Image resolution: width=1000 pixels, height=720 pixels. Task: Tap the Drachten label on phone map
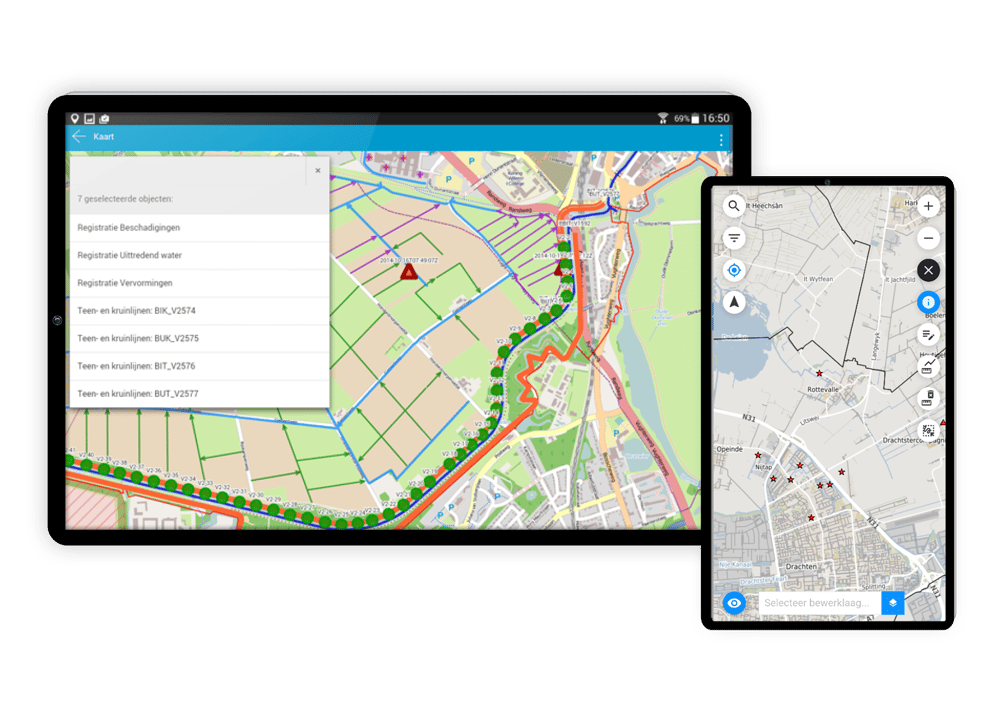pos(801,566)
